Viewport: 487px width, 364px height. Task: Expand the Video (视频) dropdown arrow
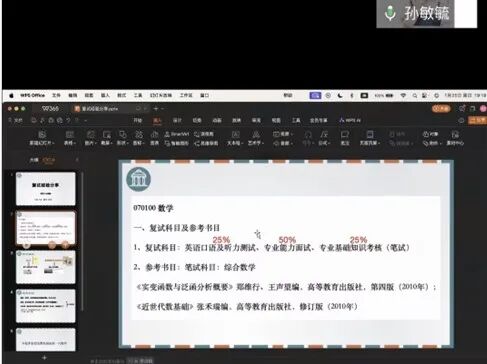(292, 134)
